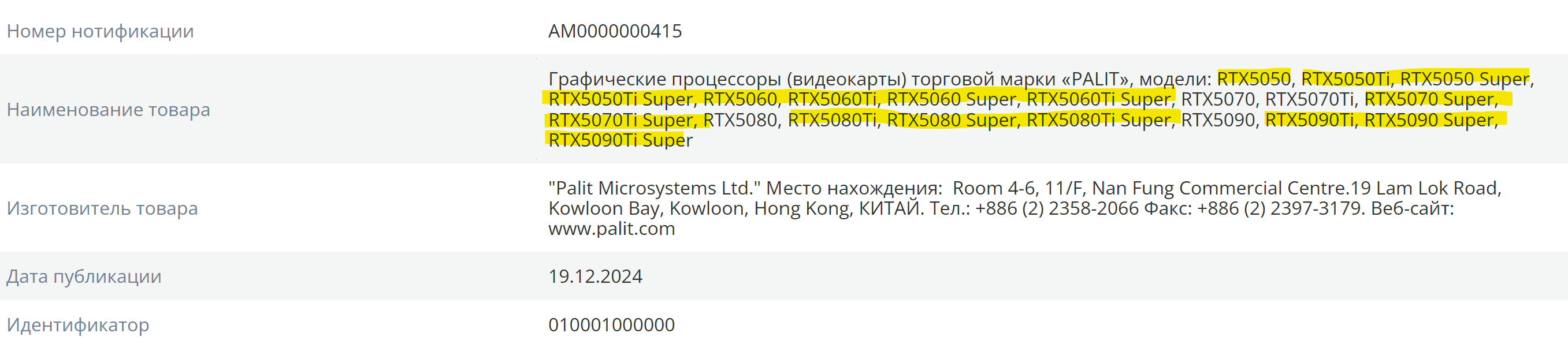Click the identifier value 010001000000

pos(611,325)
